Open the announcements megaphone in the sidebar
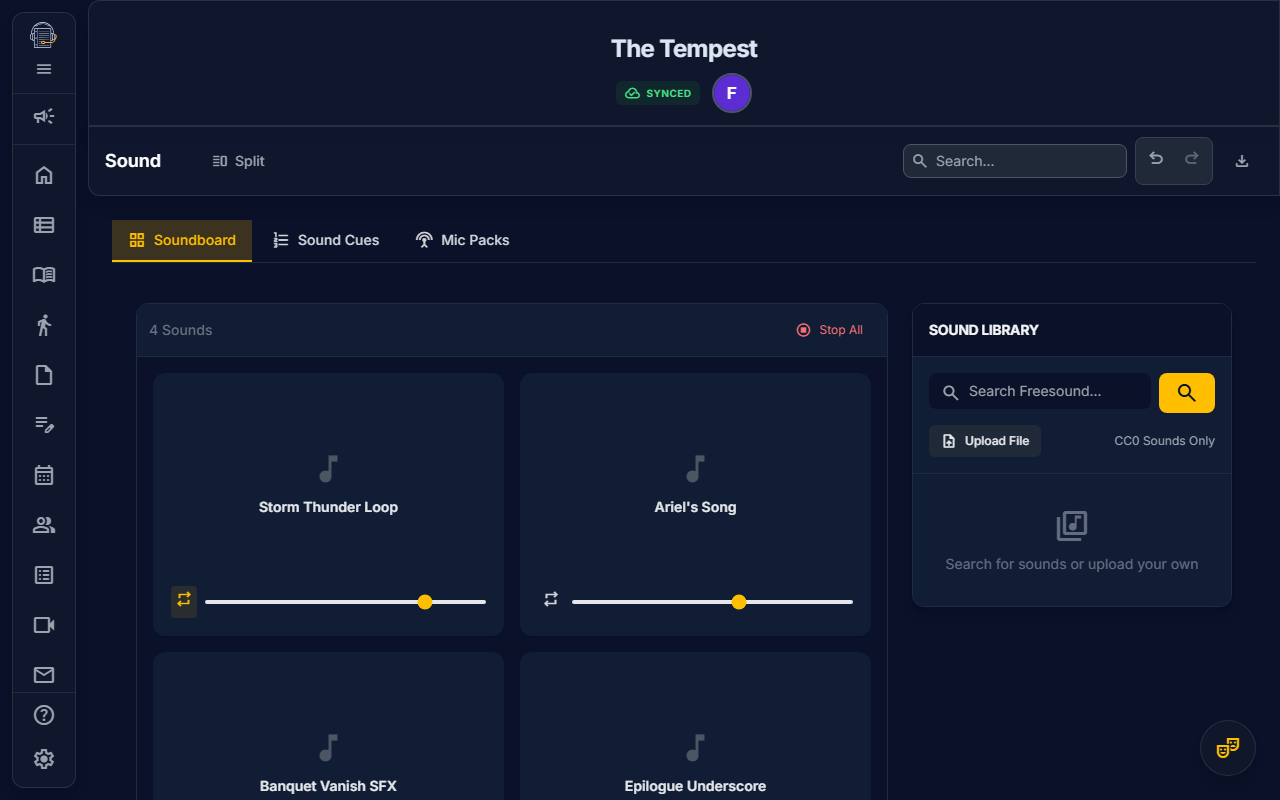Viewport: 1280px width, 800px height. click(x=44, y=116)
